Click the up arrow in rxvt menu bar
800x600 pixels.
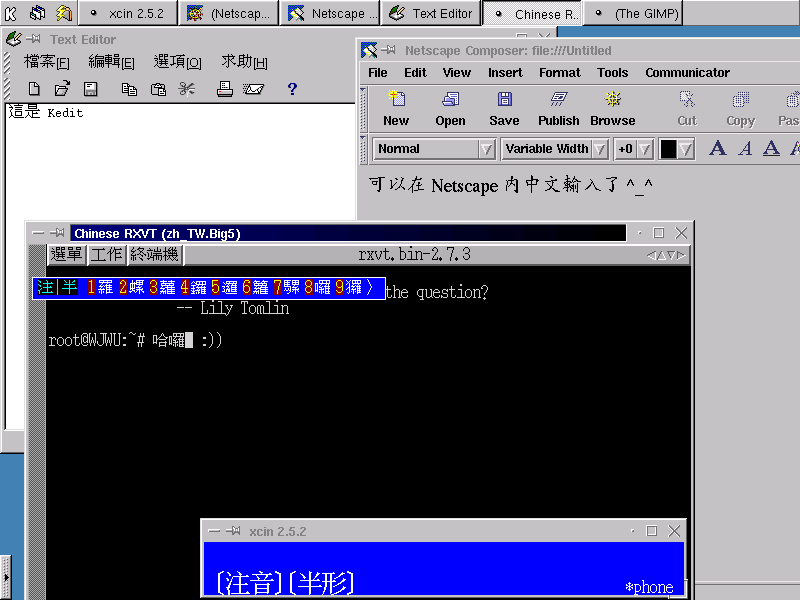[x=661, y=255]
